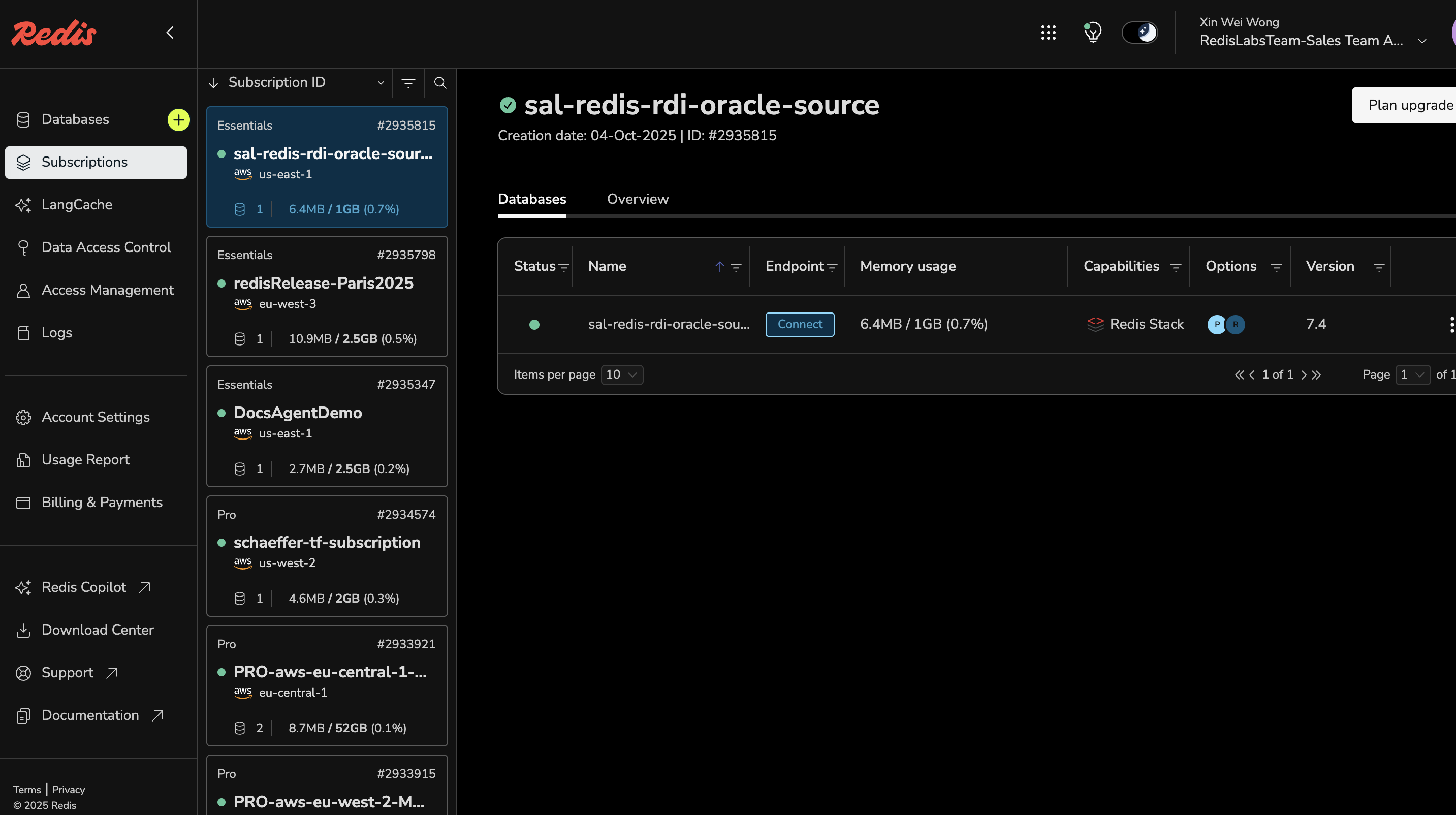This screenshot has height=815, width=1456.
Task: Open subscription list filter icon
Action: coord(408,83)
